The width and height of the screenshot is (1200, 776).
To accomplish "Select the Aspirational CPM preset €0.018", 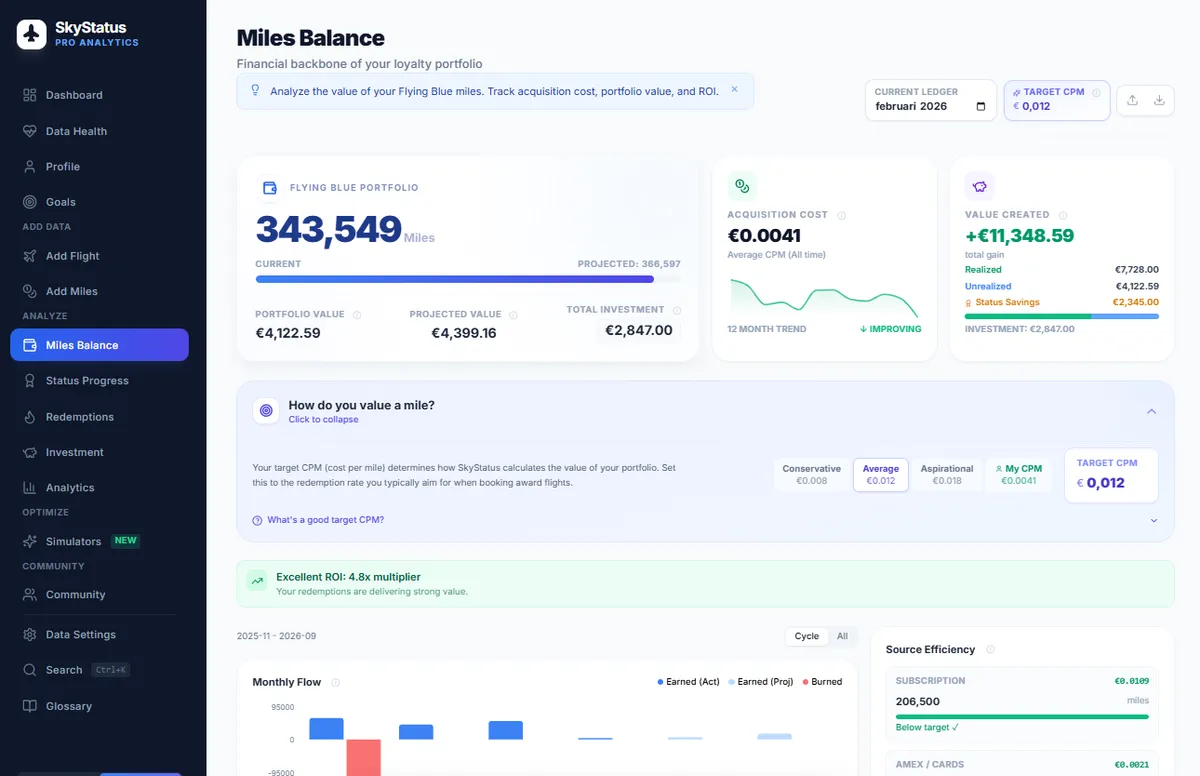I will click(946, 474).
